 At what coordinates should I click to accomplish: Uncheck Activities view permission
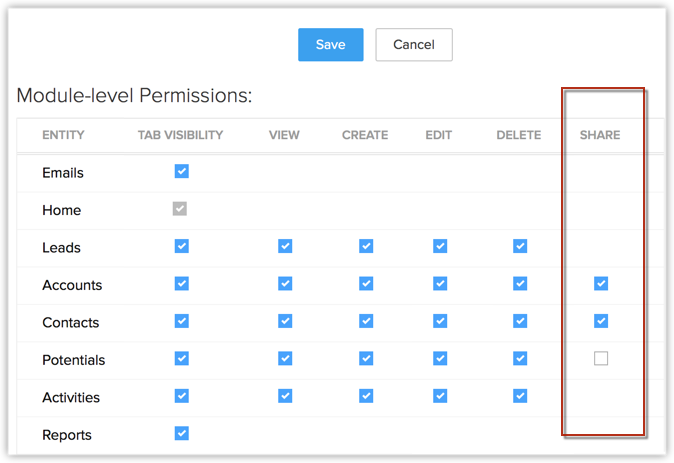coord(285,396)
